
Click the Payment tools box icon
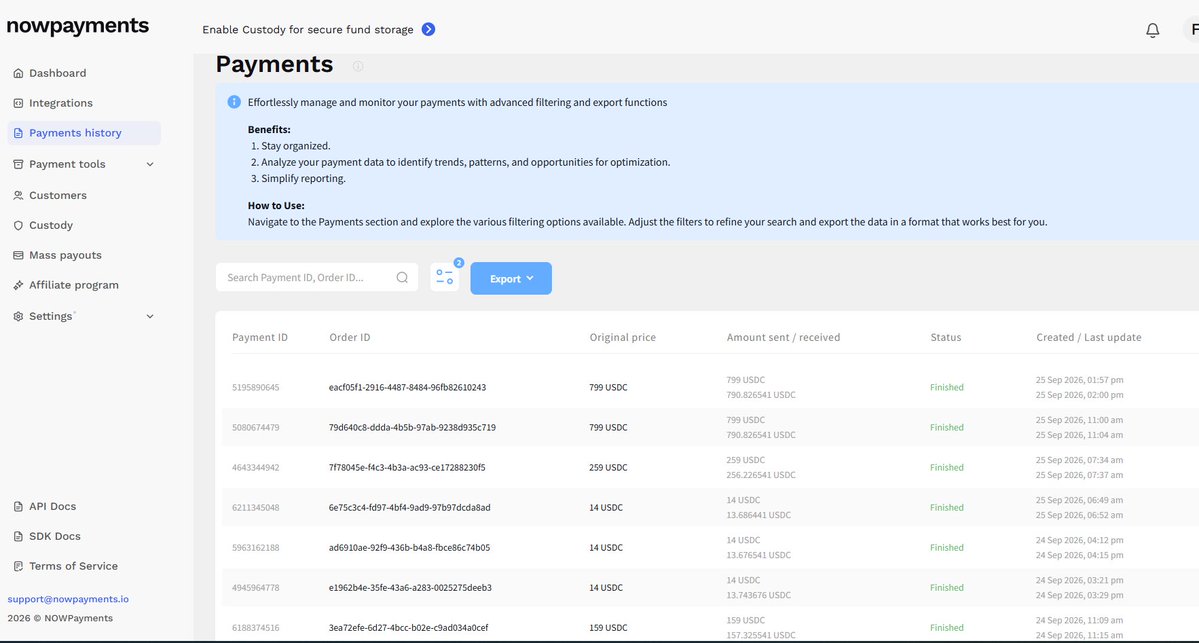tap(18, 164)
